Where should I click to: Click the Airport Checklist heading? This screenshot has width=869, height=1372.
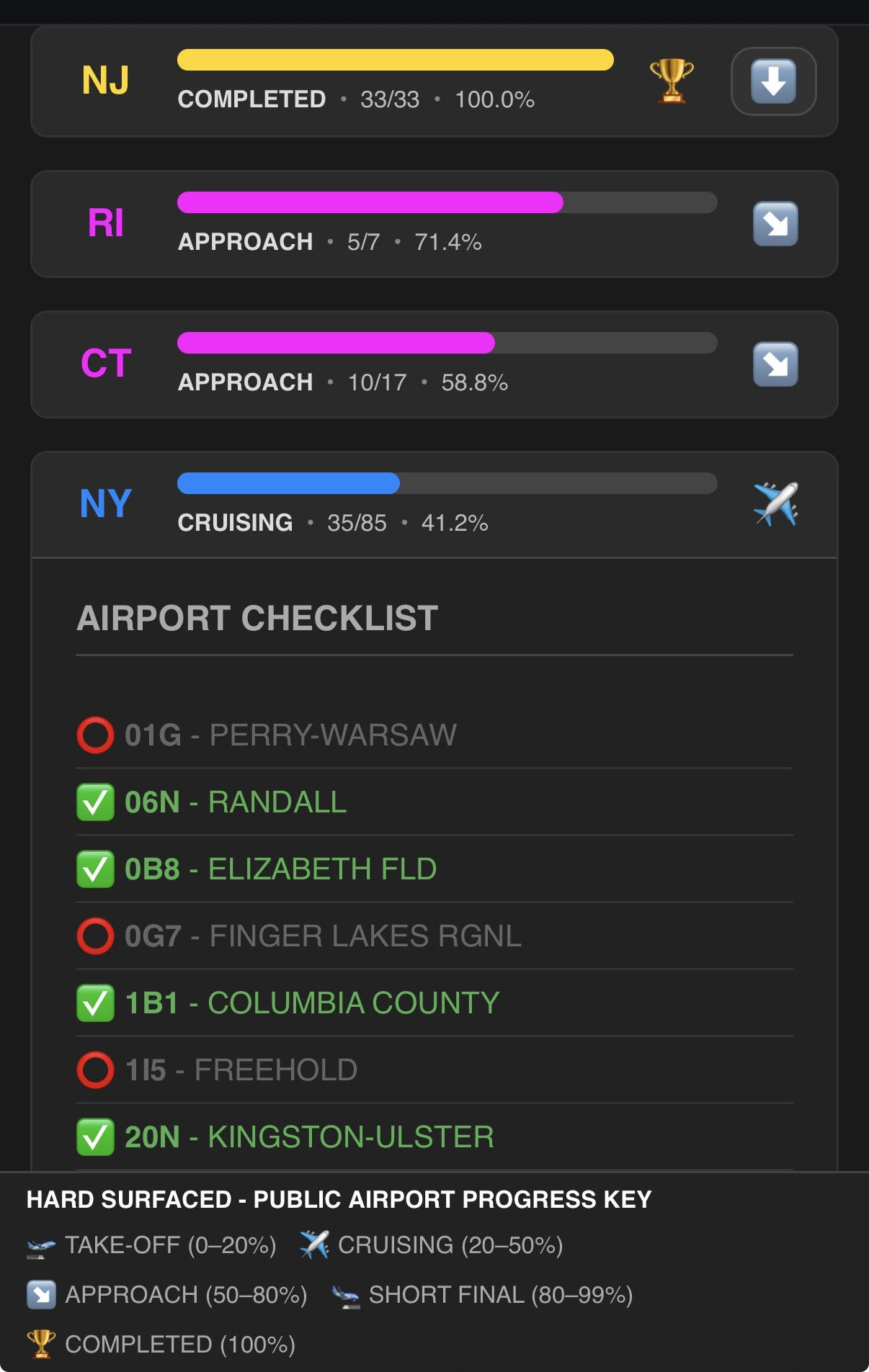tap(257, 618)
